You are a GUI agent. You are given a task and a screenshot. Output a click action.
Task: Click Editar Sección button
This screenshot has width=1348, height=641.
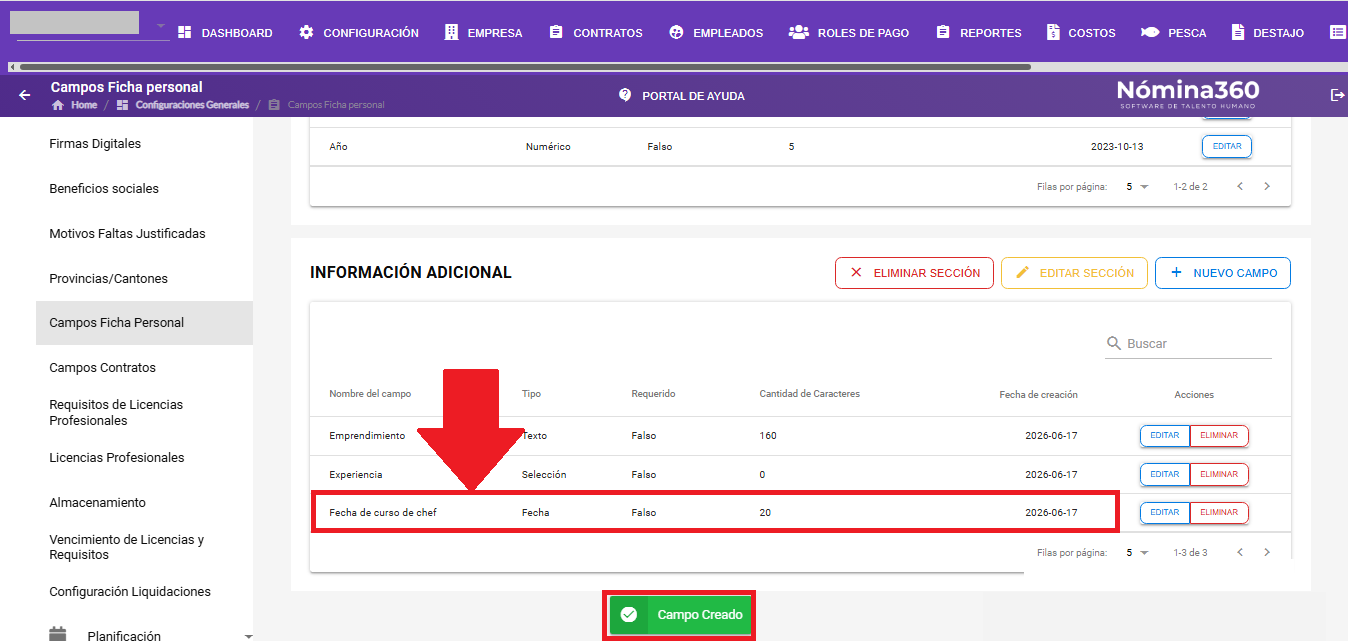(1074, 273)
